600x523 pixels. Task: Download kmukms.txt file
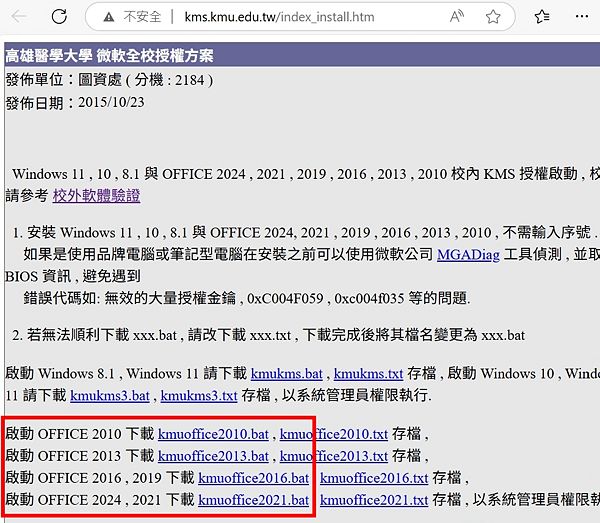pyautogui.click(x=368, y=372)
